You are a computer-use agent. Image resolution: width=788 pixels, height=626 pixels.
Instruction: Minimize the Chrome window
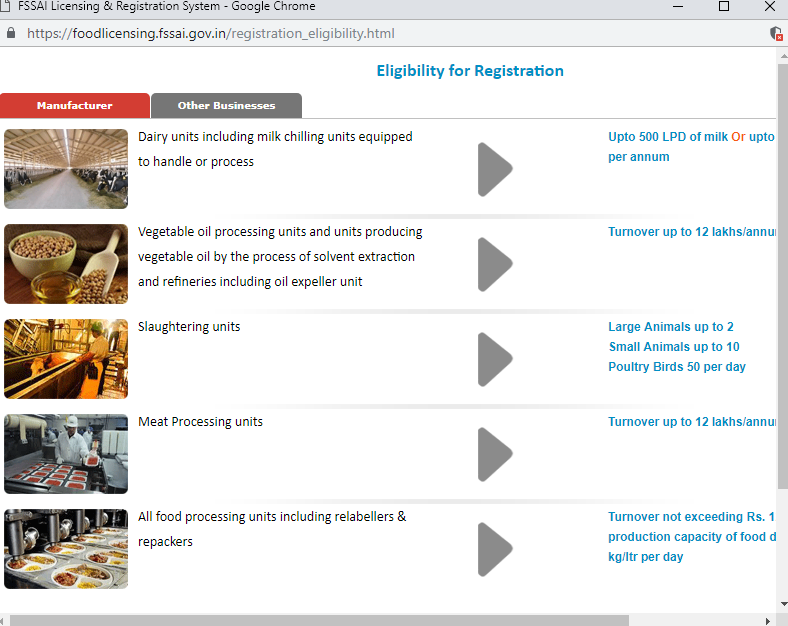(x=678, y=7)
